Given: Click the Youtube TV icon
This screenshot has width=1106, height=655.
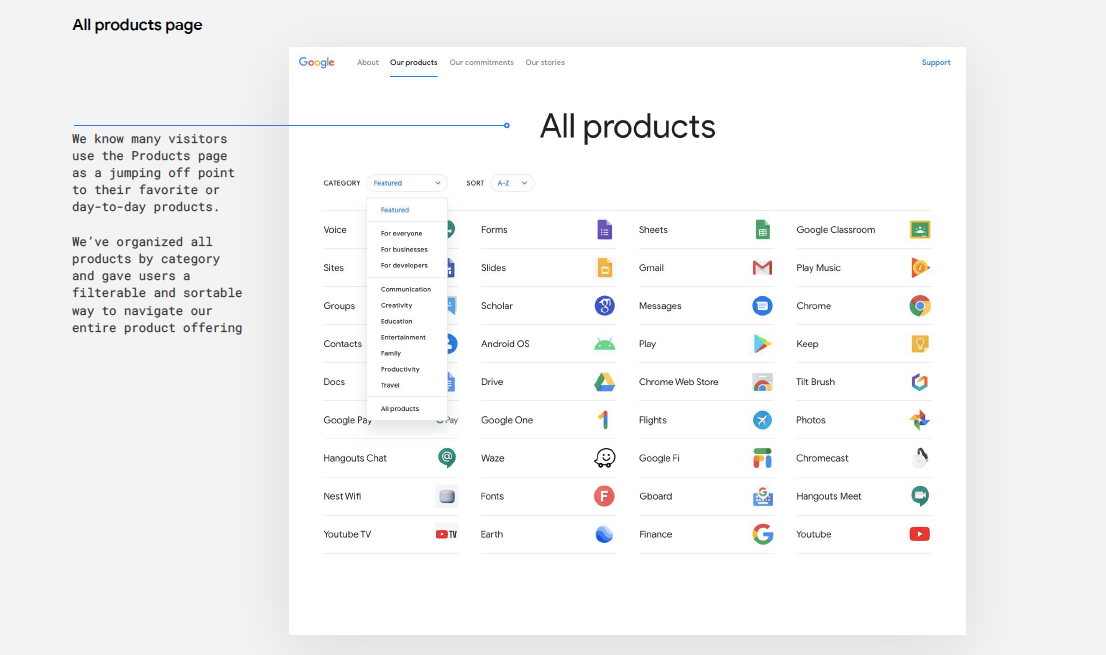Looking at the screenshot, I should point(446,534).
